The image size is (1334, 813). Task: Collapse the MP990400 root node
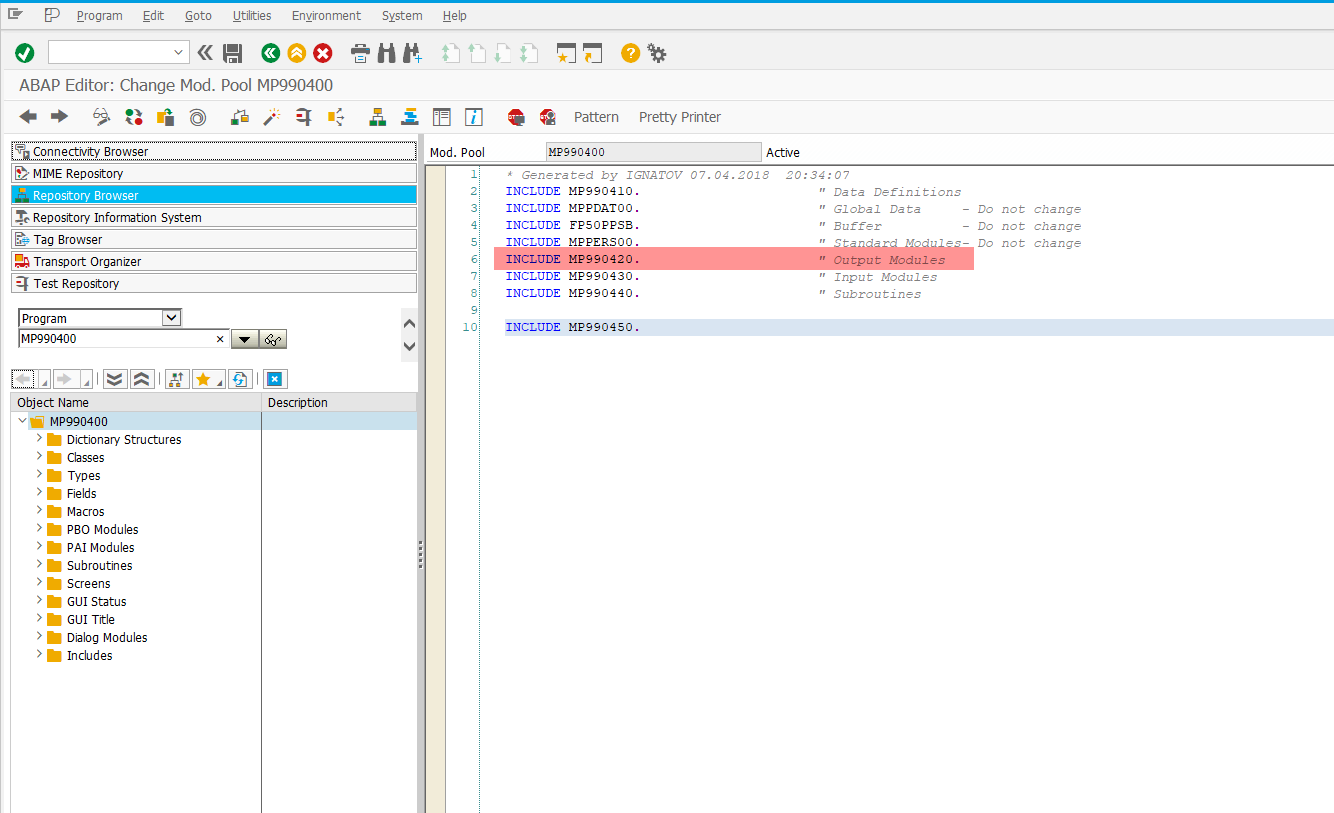22,421
